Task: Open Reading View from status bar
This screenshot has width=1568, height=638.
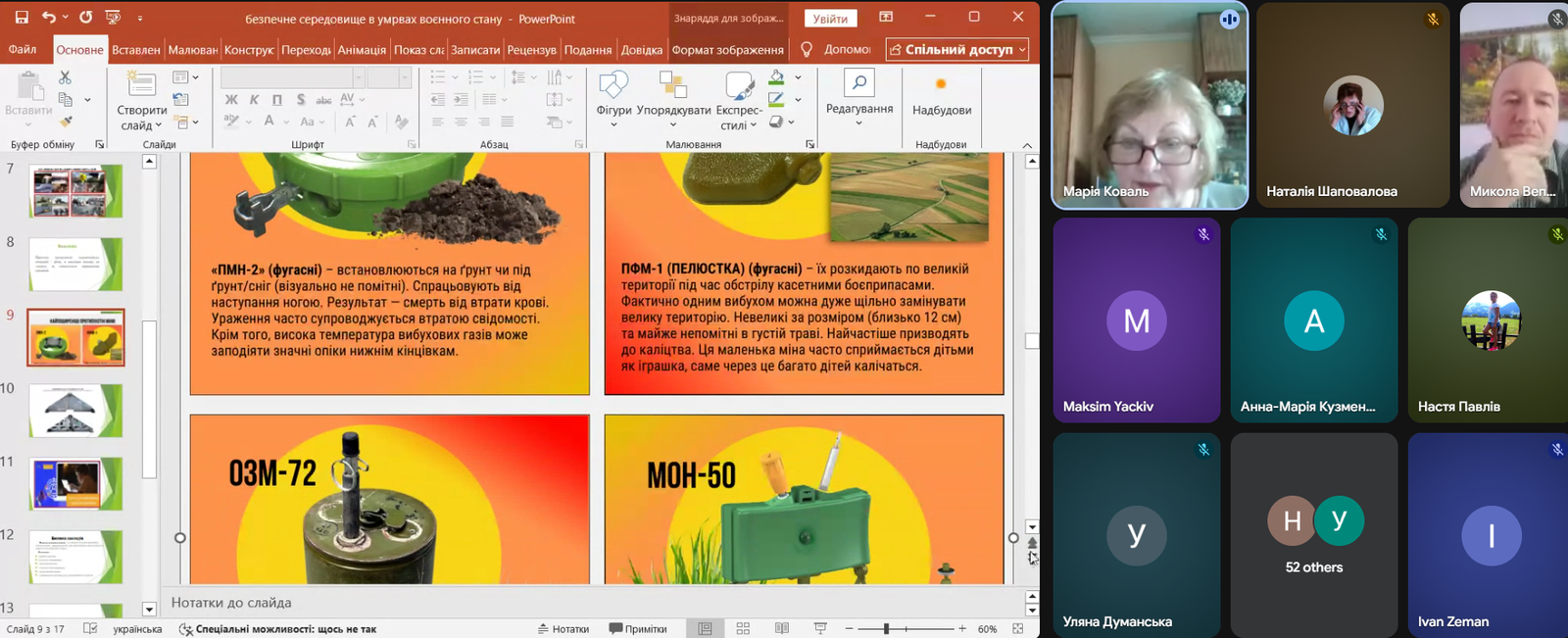Action: [x=781, y=629]
